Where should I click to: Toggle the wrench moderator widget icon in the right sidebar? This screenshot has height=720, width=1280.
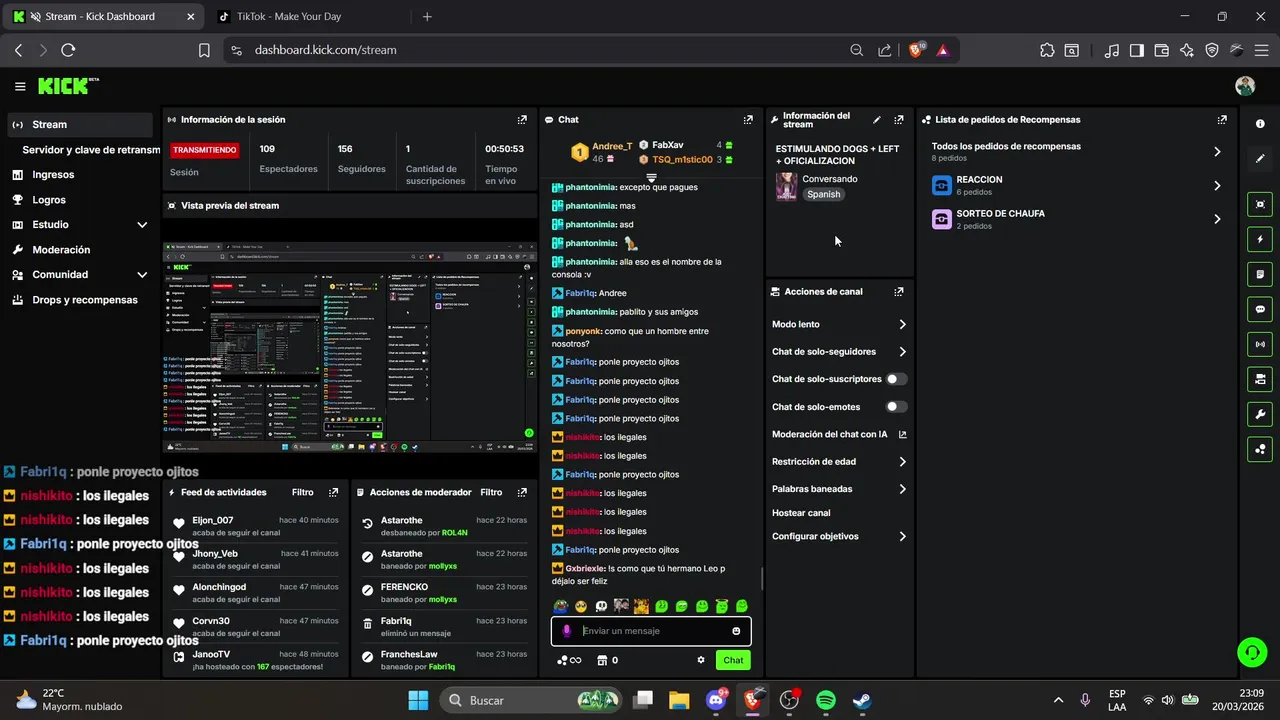click(x=1260, y=414)
